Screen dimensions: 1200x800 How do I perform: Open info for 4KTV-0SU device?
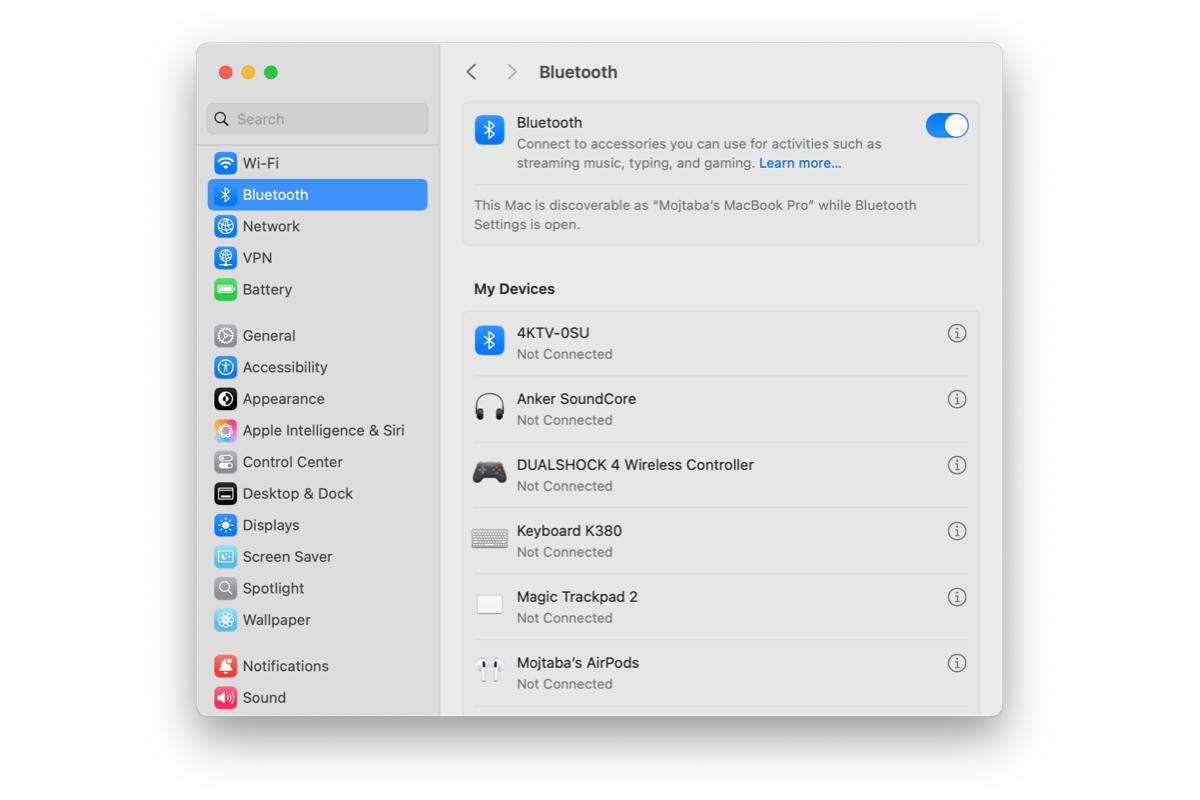click(x=957, y=333)
